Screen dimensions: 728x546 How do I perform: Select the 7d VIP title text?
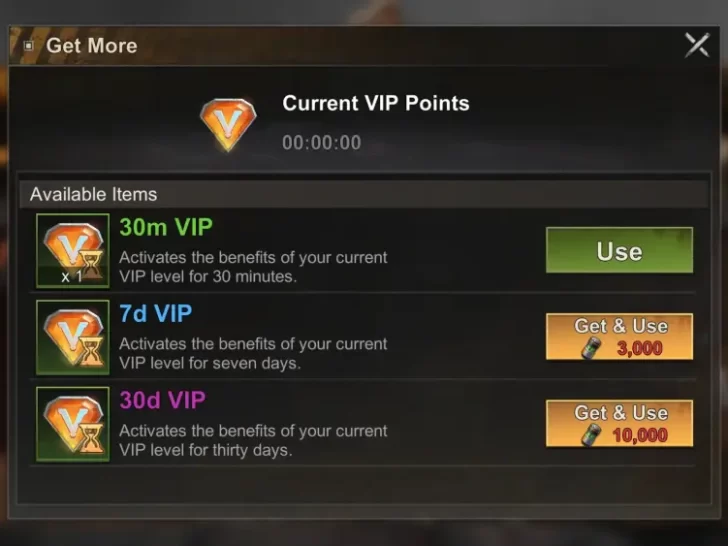(x=156, y=313)
